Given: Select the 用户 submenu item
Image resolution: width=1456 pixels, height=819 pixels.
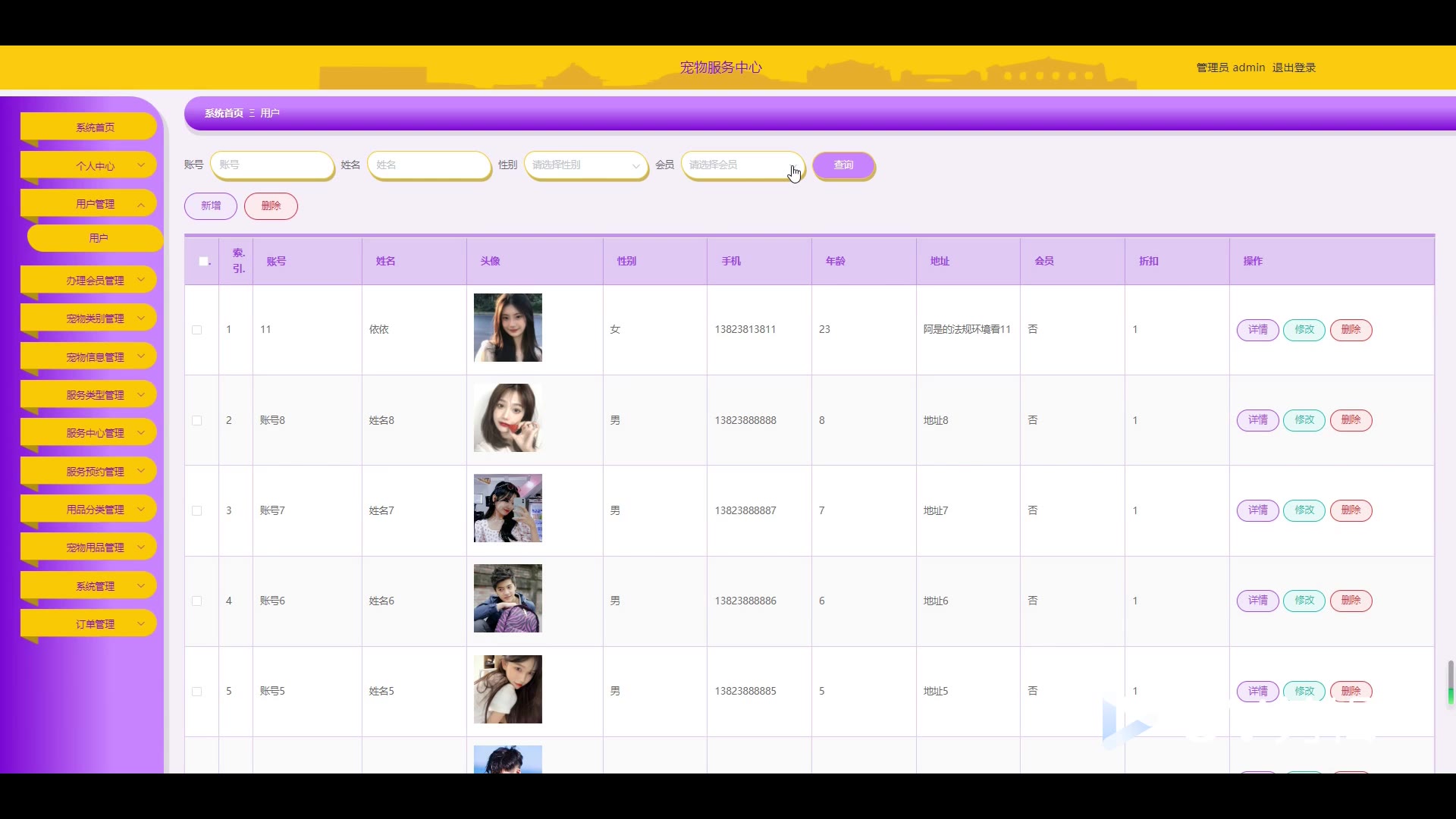Looking at the screenshot, I should (97, 238).
